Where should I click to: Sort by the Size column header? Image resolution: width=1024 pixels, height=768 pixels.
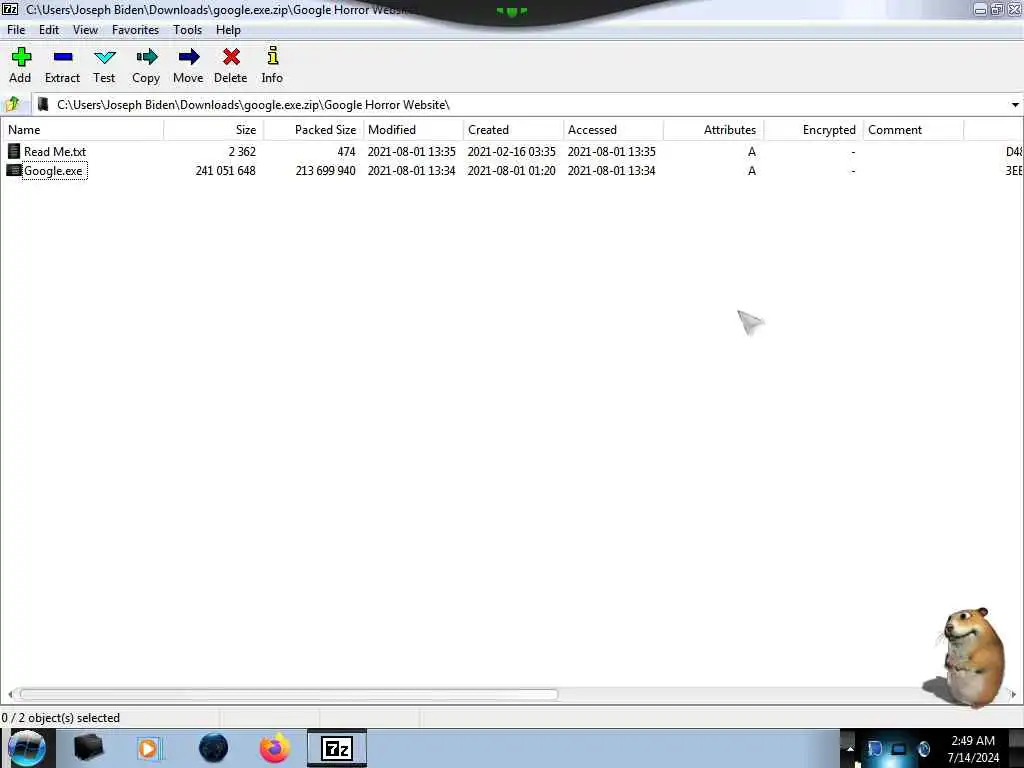pos(214,130)
